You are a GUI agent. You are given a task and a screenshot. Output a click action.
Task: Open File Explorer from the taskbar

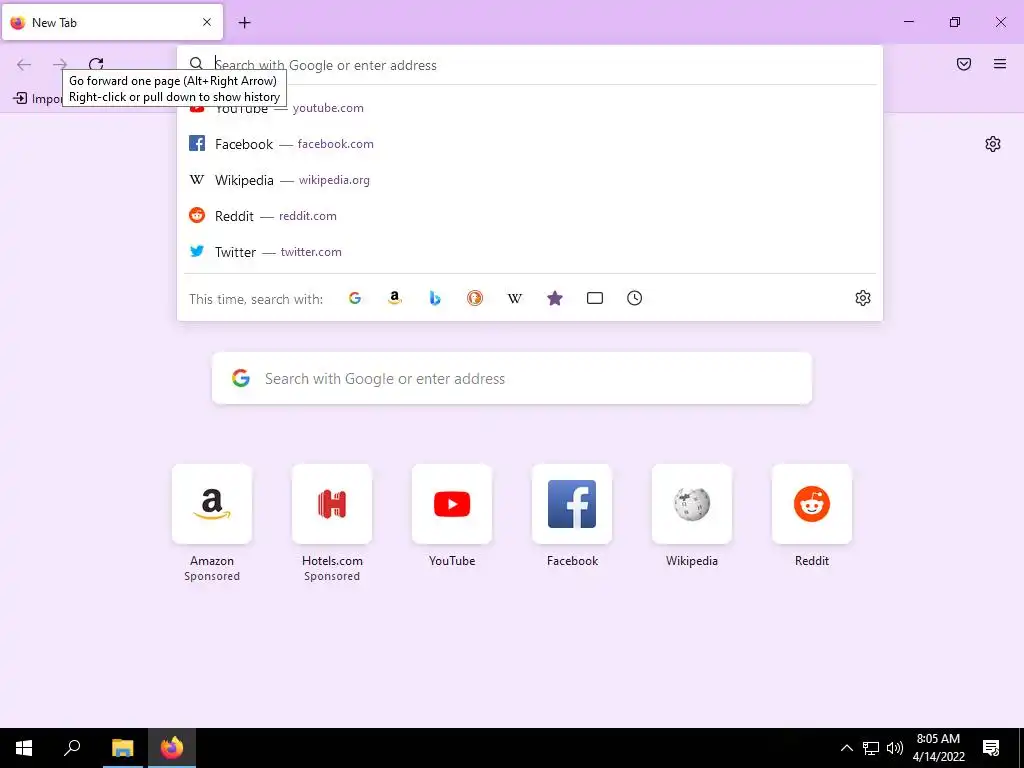pos(122,748)
